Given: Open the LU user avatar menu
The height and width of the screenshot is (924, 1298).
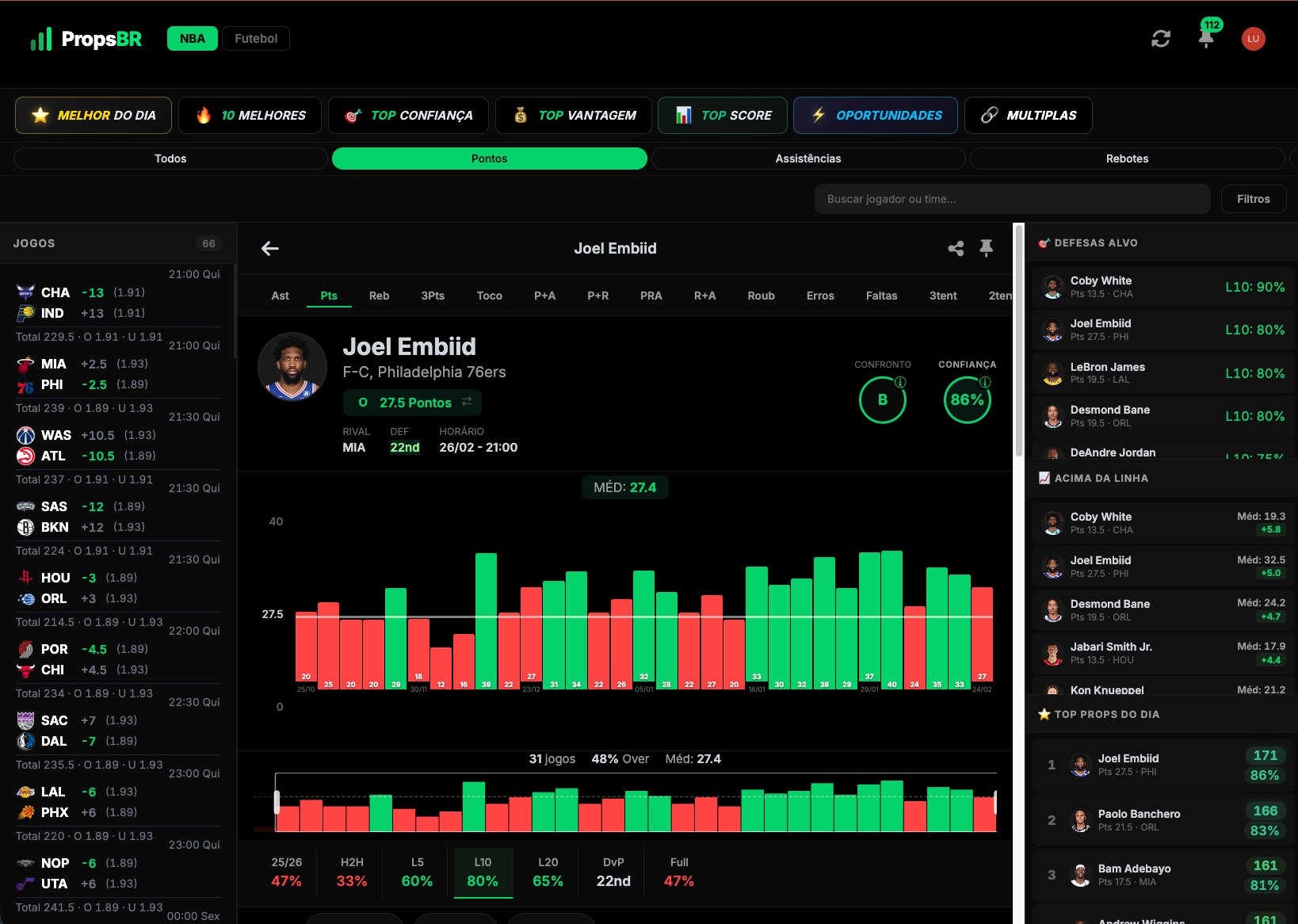Looking at the screenshot, I should point(1253,39).
